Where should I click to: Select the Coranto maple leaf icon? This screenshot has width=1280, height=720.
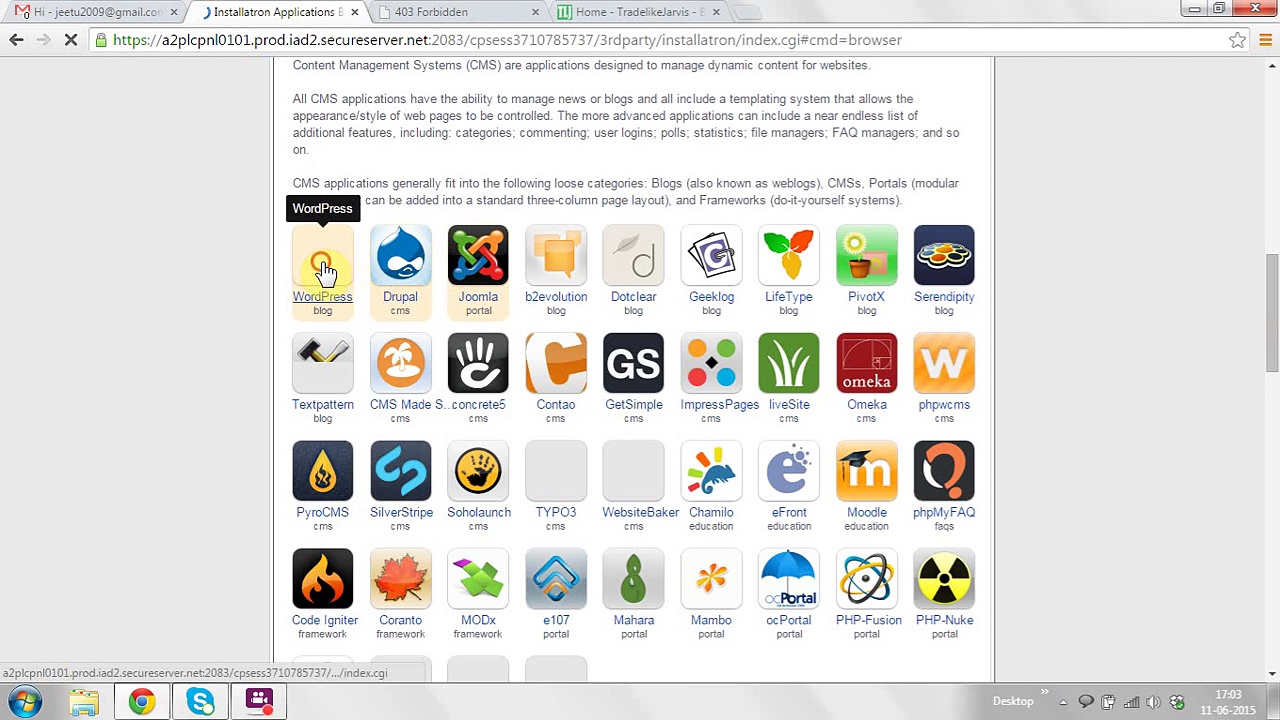[400, 580]
